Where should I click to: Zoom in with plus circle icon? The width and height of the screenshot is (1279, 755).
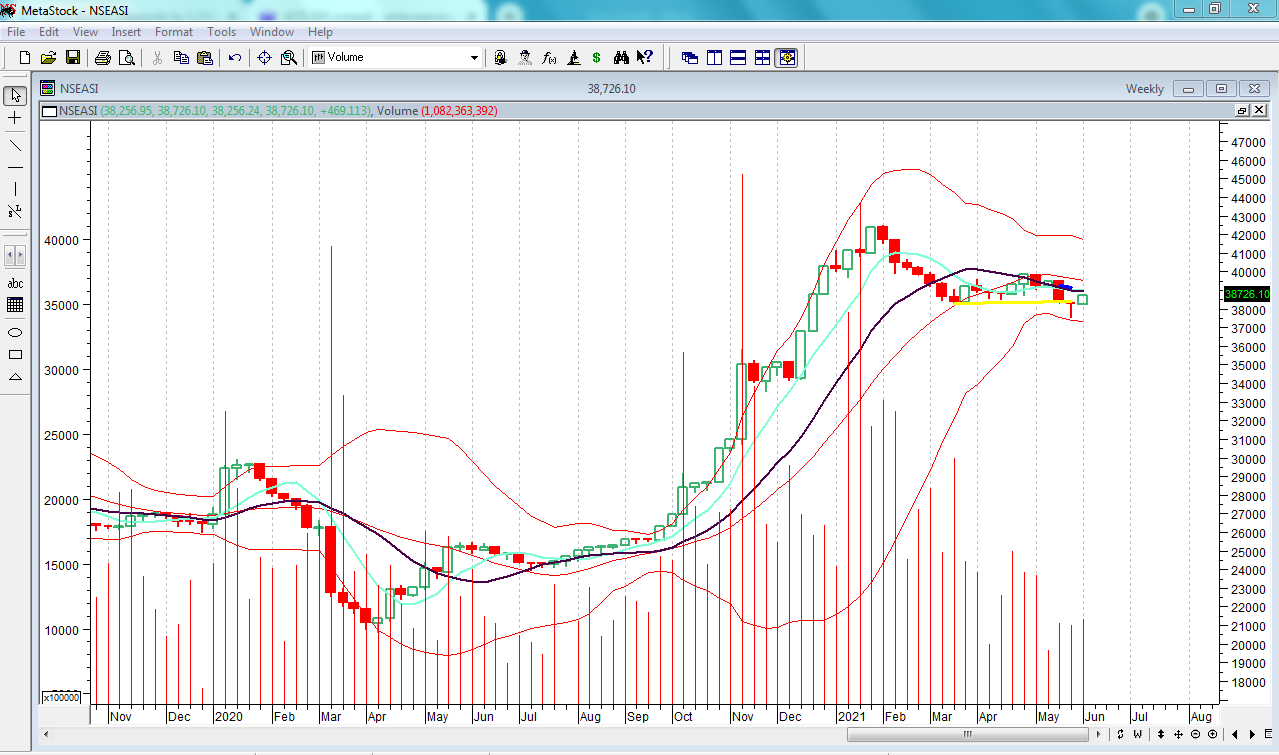(1212, 734)
